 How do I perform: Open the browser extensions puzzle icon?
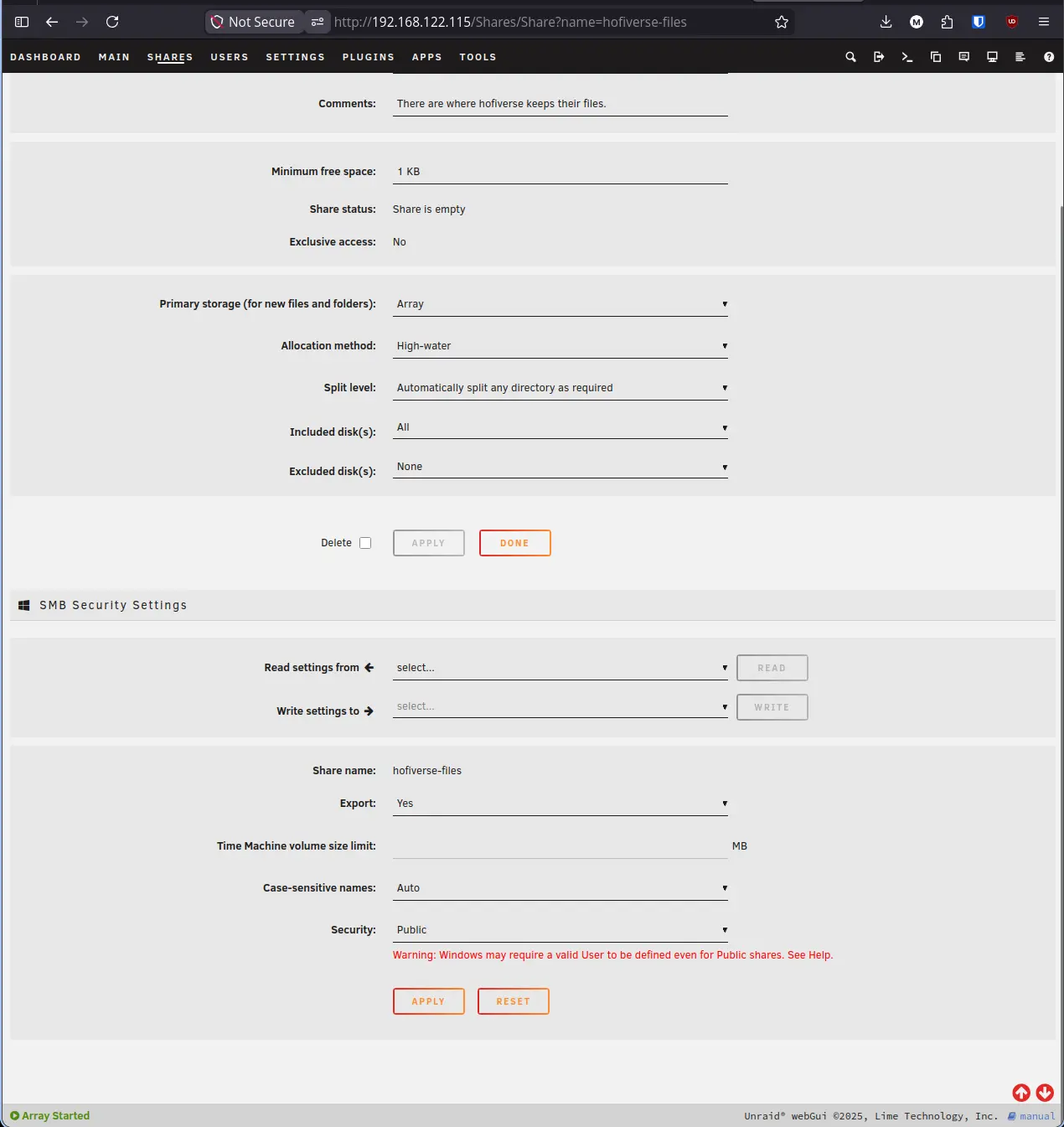948,22
